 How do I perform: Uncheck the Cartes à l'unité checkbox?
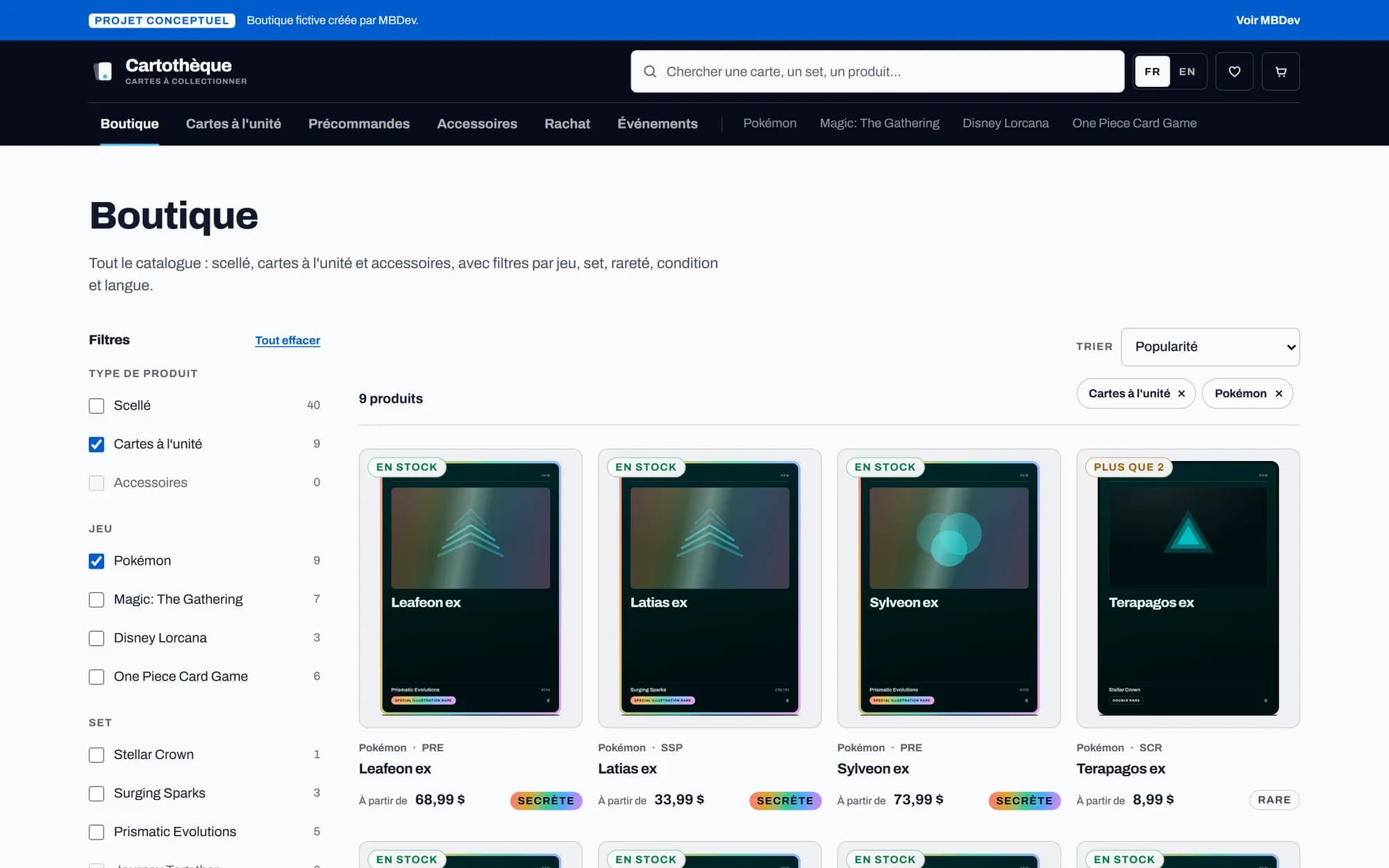tap(97, 444)
